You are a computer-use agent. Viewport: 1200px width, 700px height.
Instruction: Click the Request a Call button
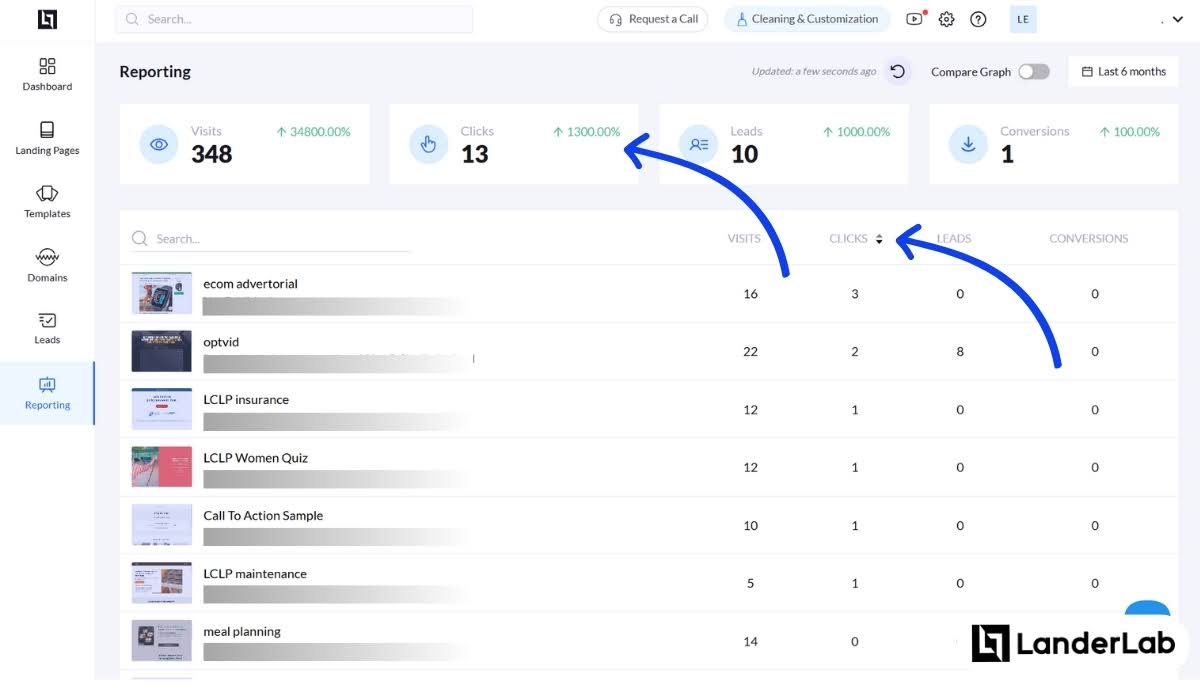point(653,19)
